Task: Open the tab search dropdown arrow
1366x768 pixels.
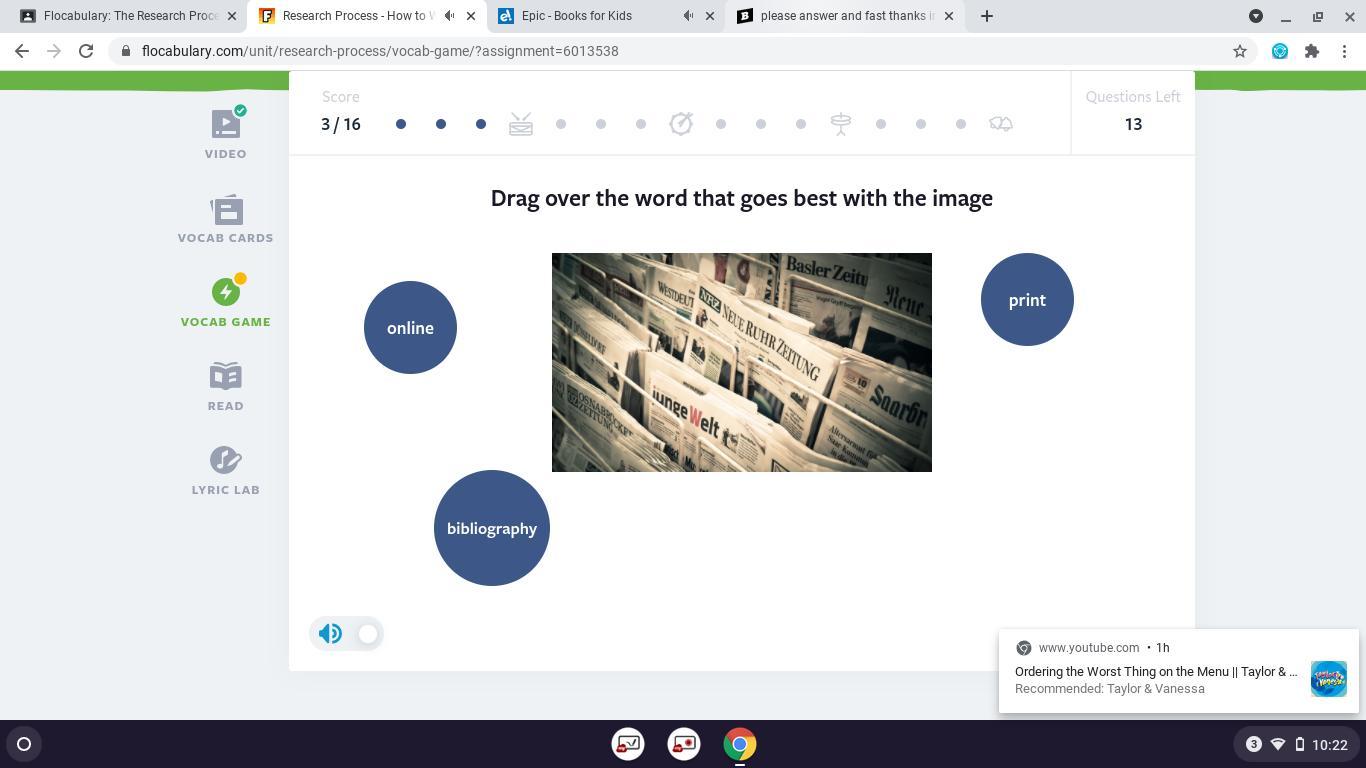Action: [1256, 16]
